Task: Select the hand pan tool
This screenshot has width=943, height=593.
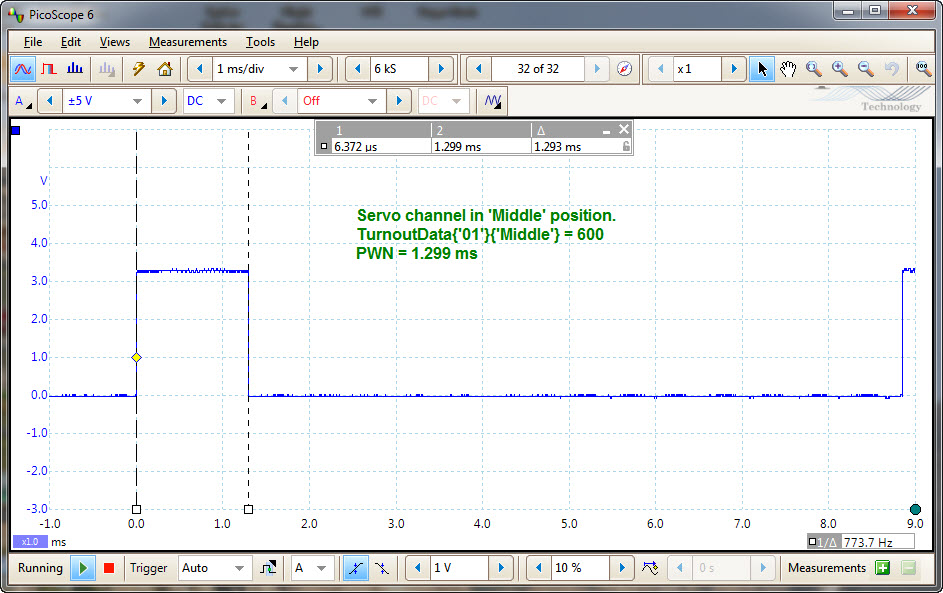Action: (x=788, y=69)
